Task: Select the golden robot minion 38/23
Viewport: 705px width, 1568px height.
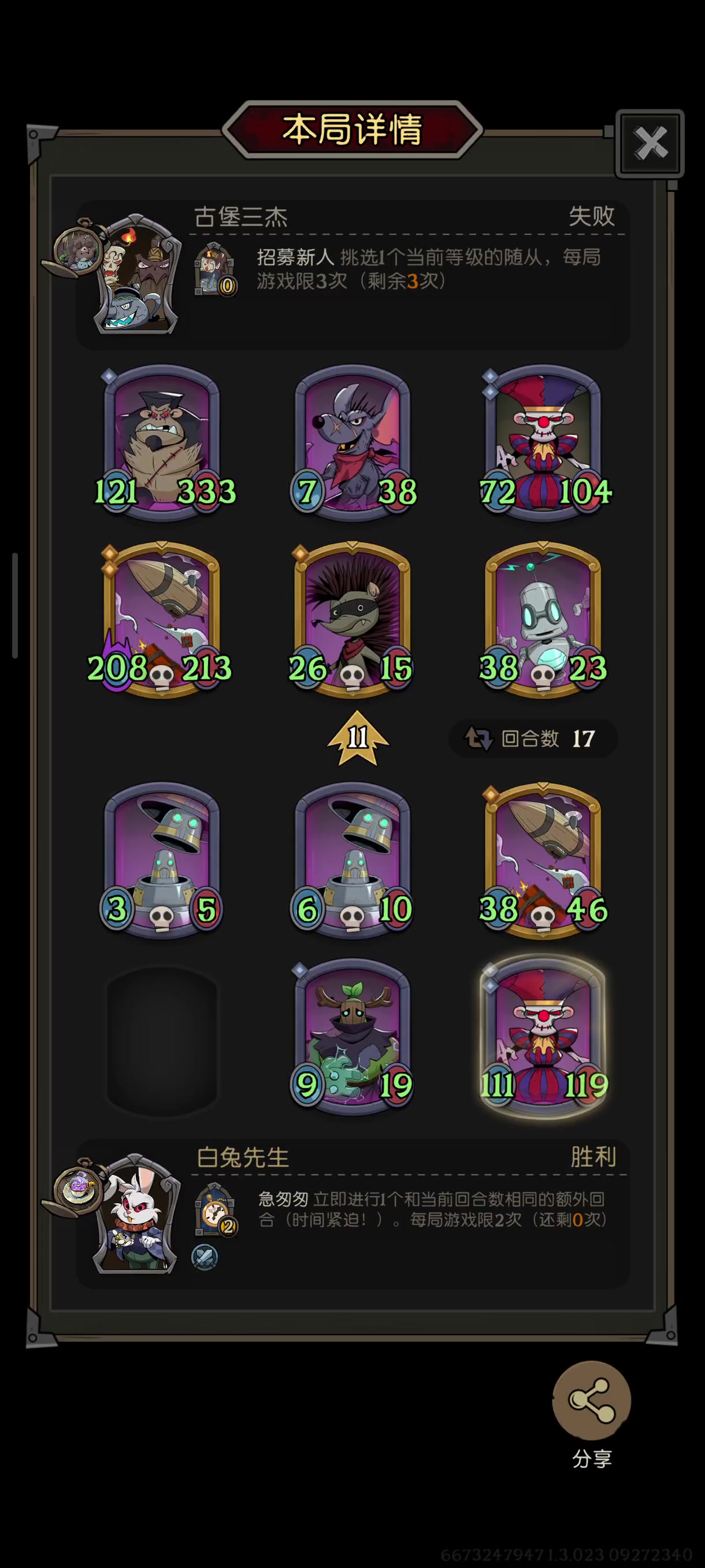Action: pos(543,620)
